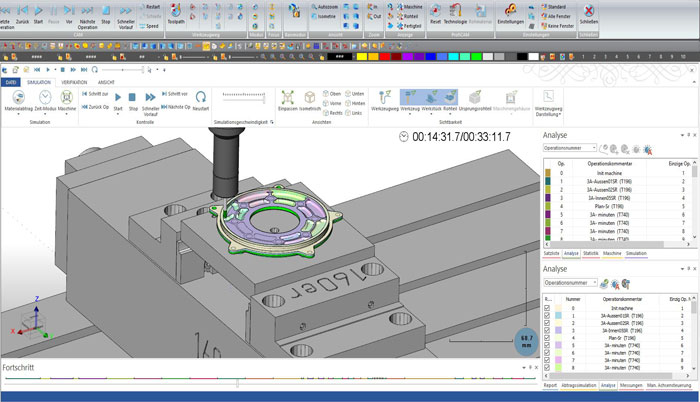Click Einpassen fit-view icon
Screen dimensions: 700x402
pos(288,98)
